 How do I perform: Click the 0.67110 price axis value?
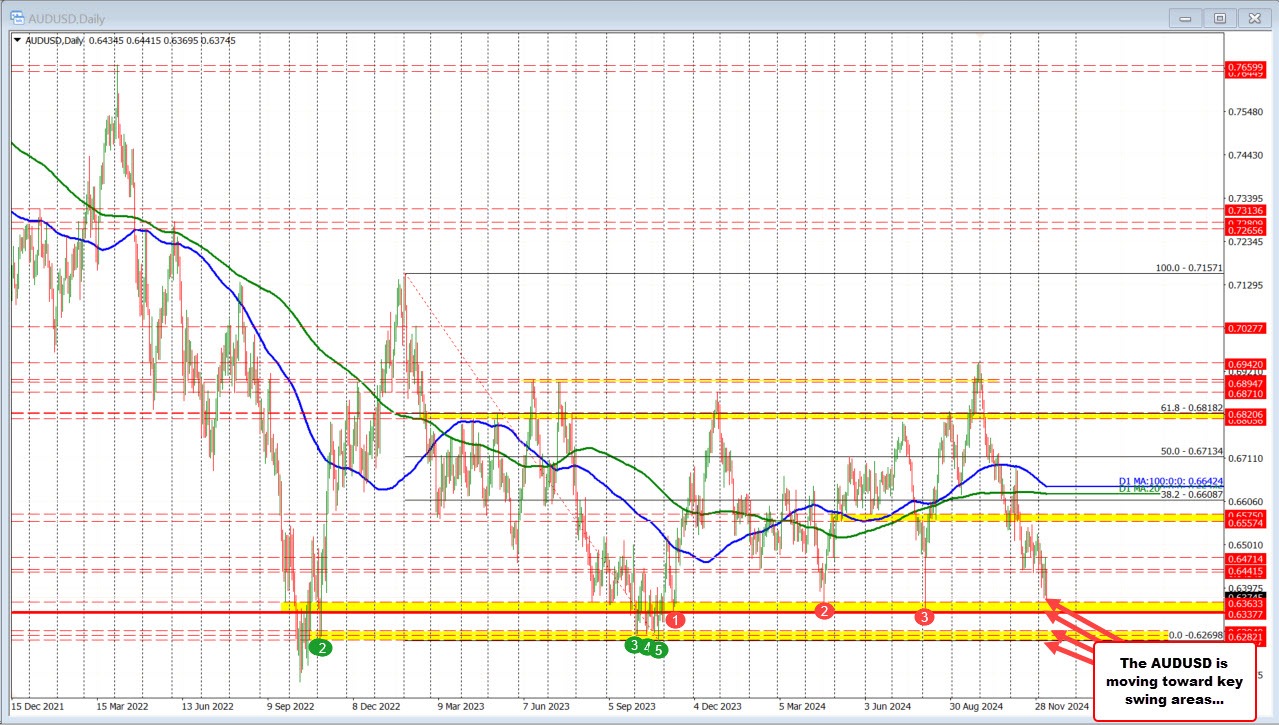click(x=1244, y=458)
